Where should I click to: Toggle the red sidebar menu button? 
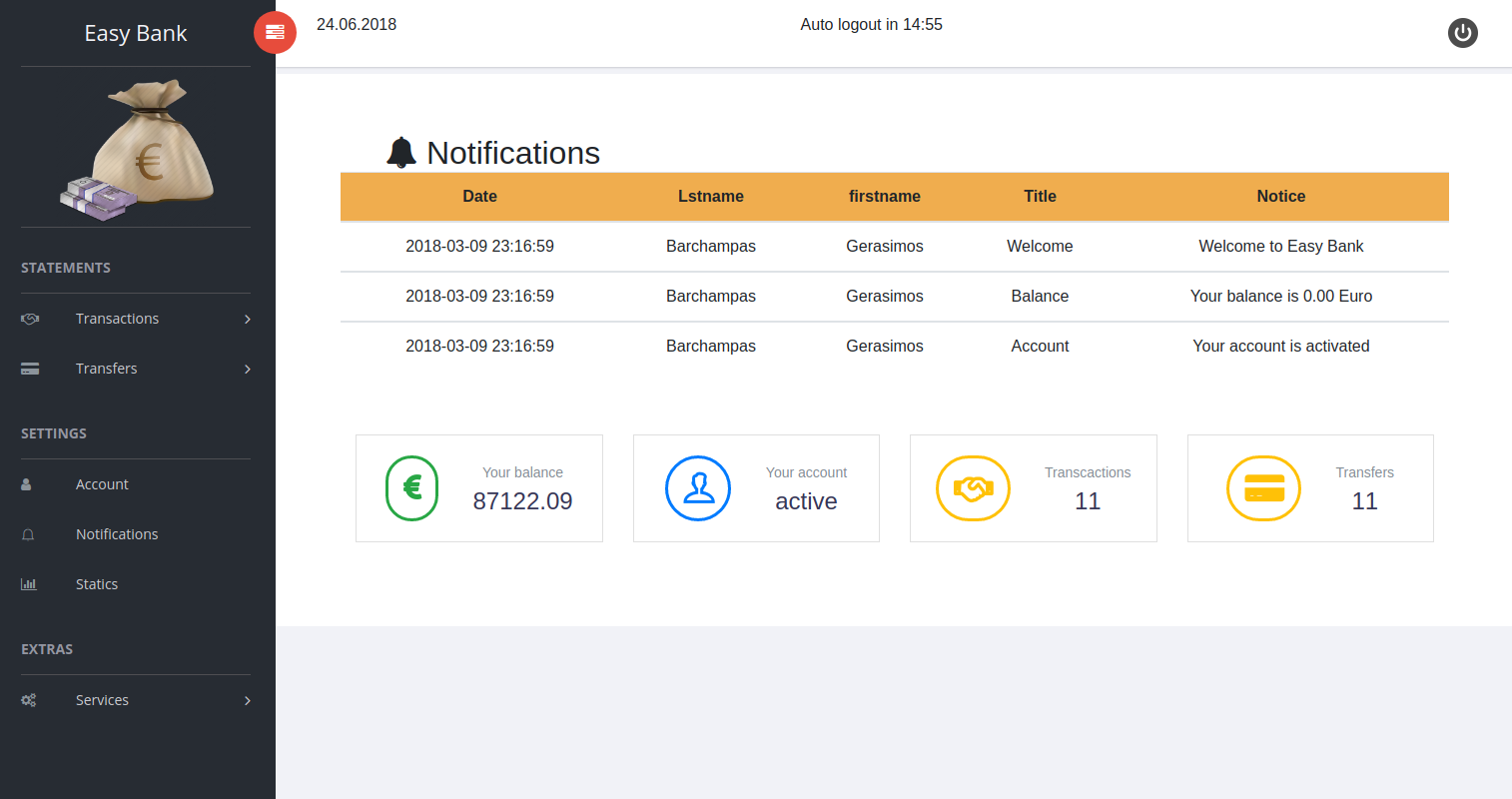275,33
